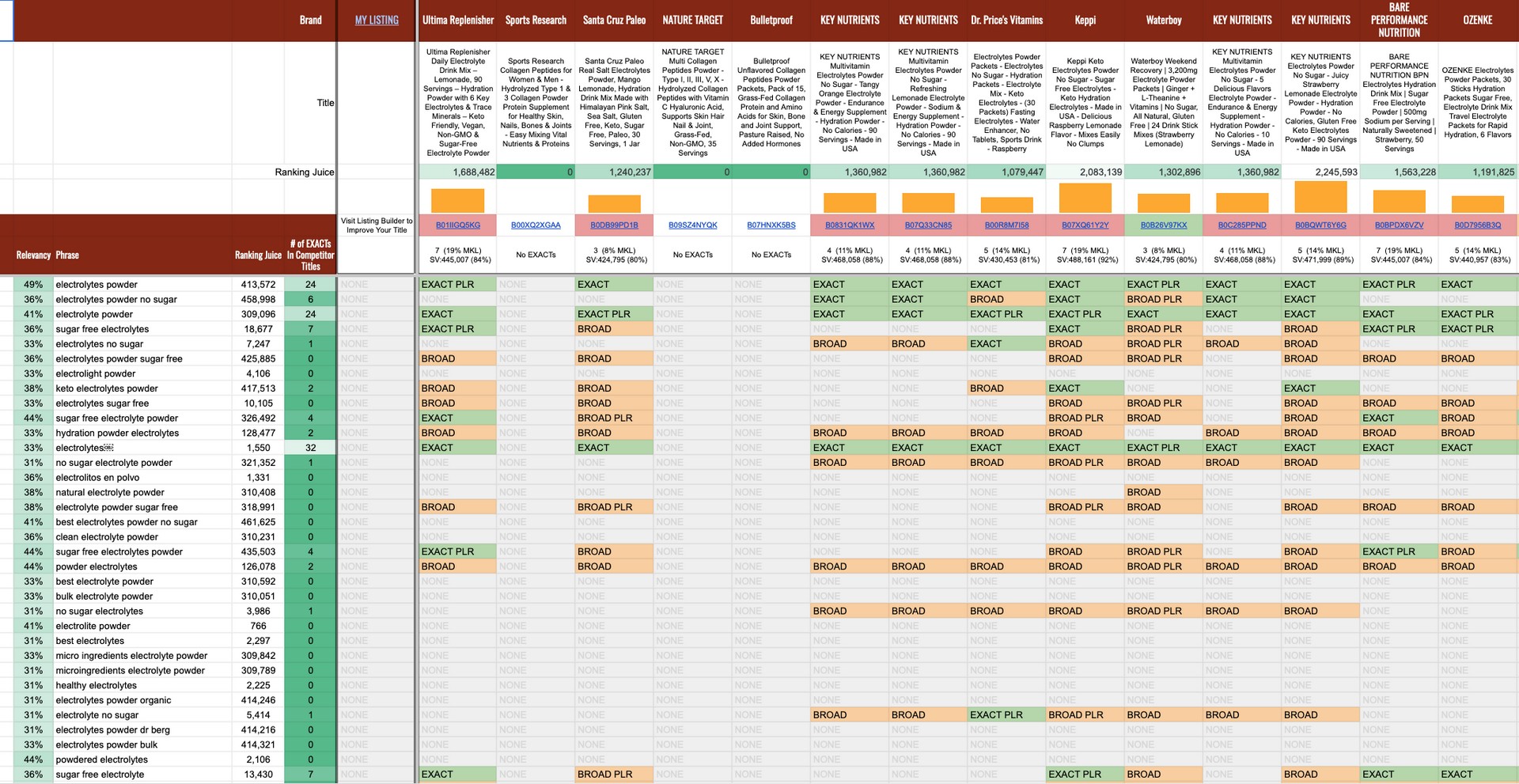Select relevancy 49% for electrolytes powder

33,285
